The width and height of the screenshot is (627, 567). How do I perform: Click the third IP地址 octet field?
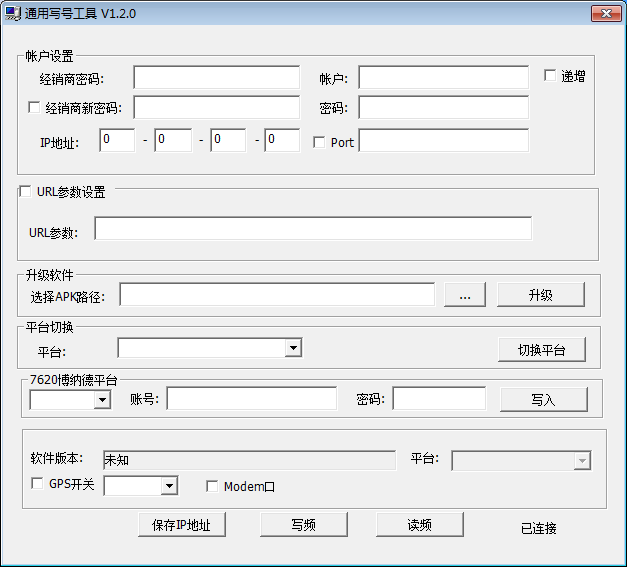(228, 140)
